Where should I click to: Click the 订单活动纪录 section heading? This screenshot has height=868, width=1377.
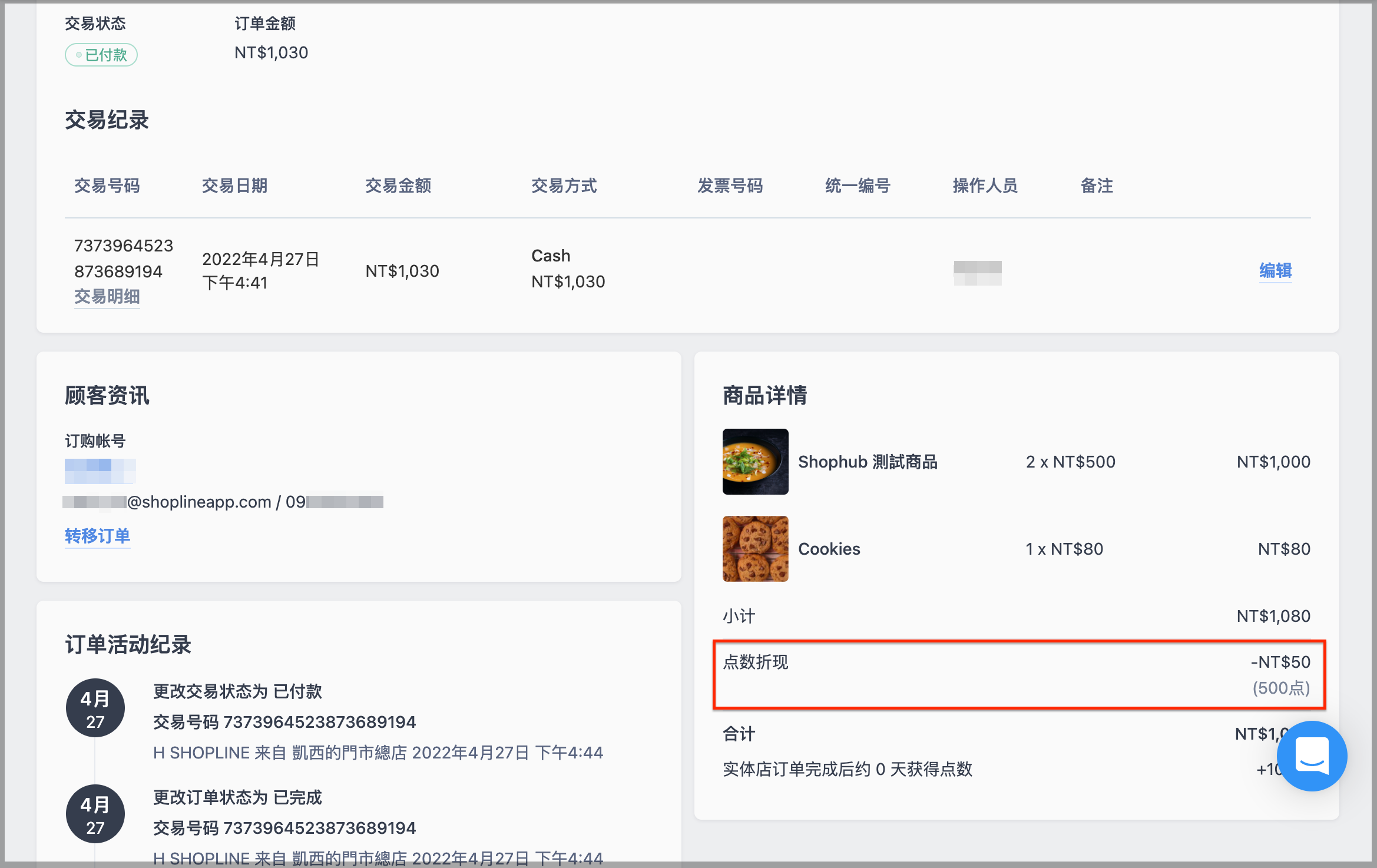(128, 644)
